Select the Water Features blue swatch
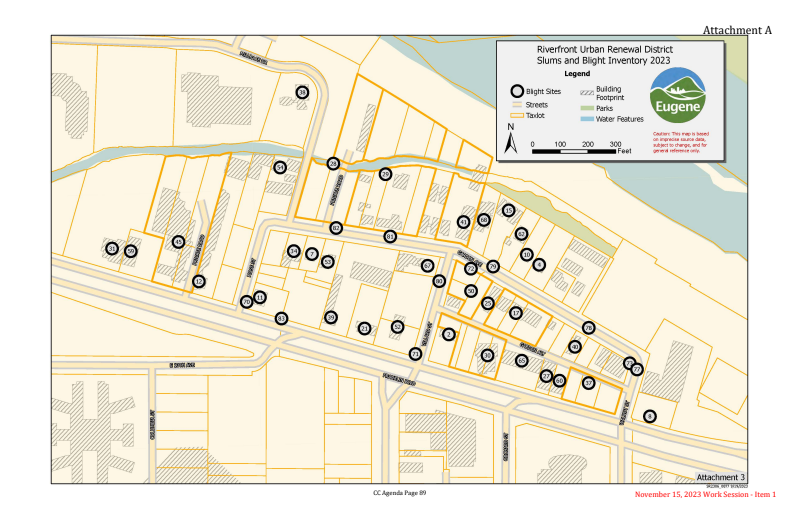 click(587, 119)
